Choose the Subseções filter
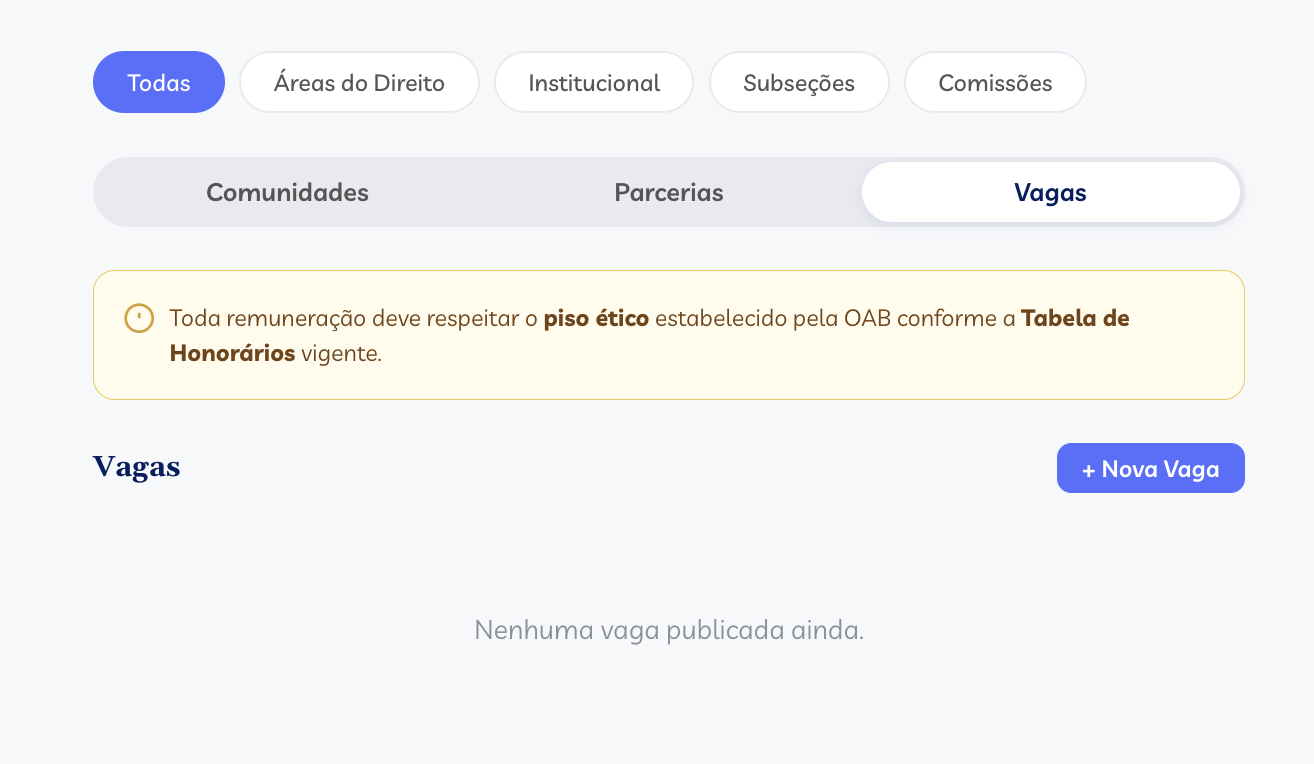Screen dimensions: 1314x764 798,82
